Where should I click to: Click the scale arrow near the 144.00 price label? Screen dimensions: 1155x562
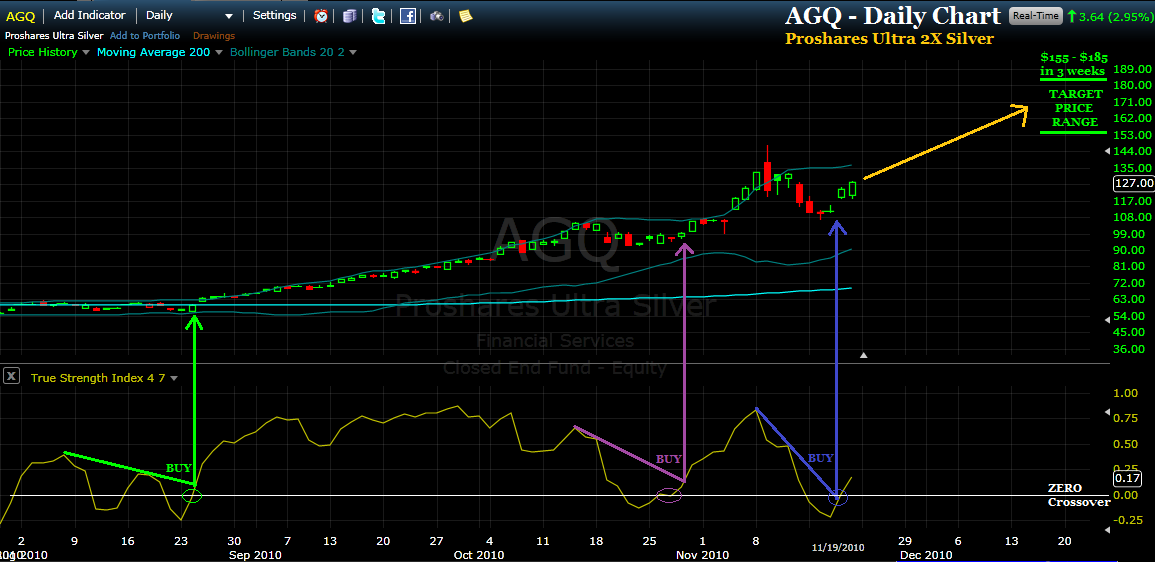[1109, 151]
